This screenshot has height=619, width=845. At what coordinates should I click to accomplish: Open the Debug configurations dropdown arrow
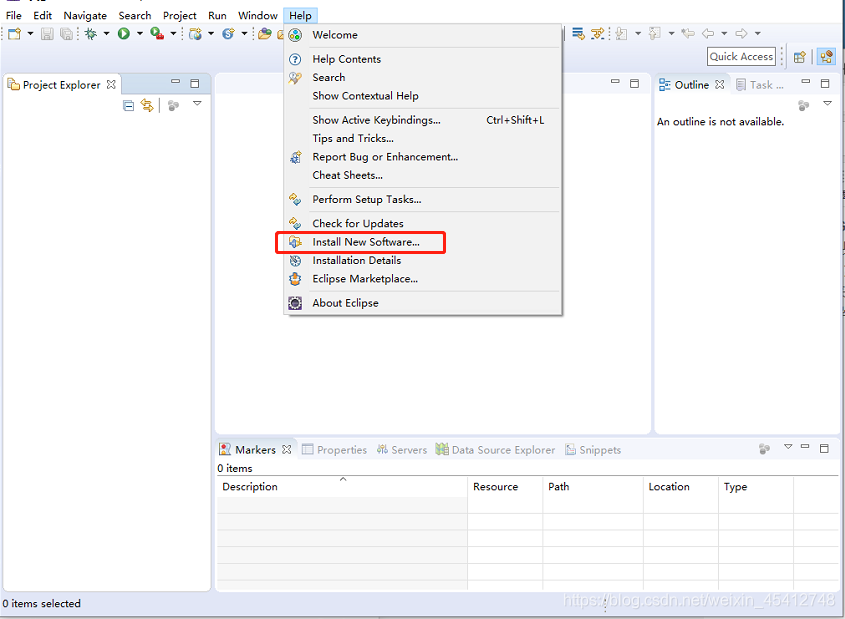[x=106, y=34]
